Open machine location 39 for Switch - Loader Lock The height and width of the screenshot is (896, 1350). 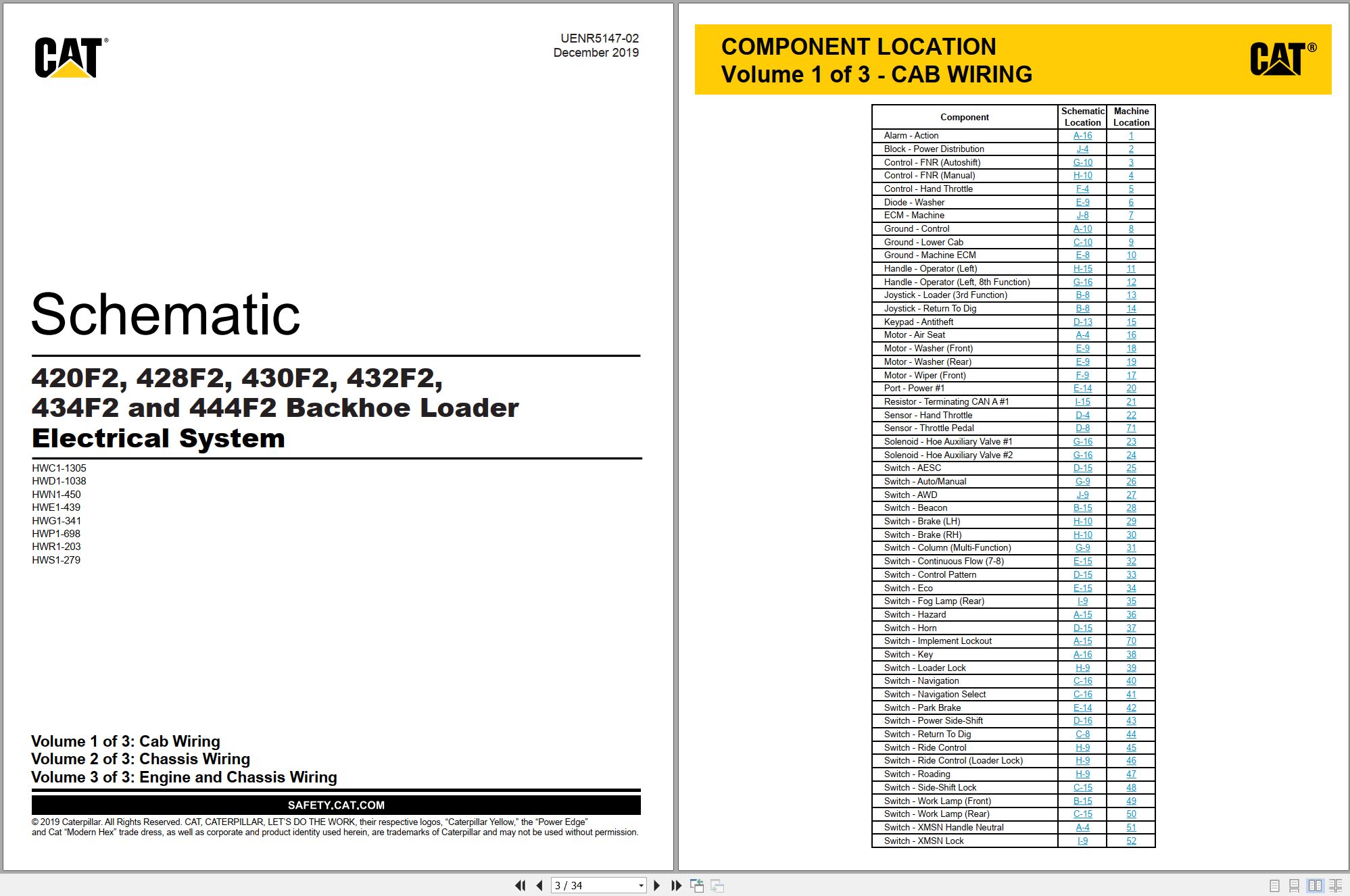1131,668
